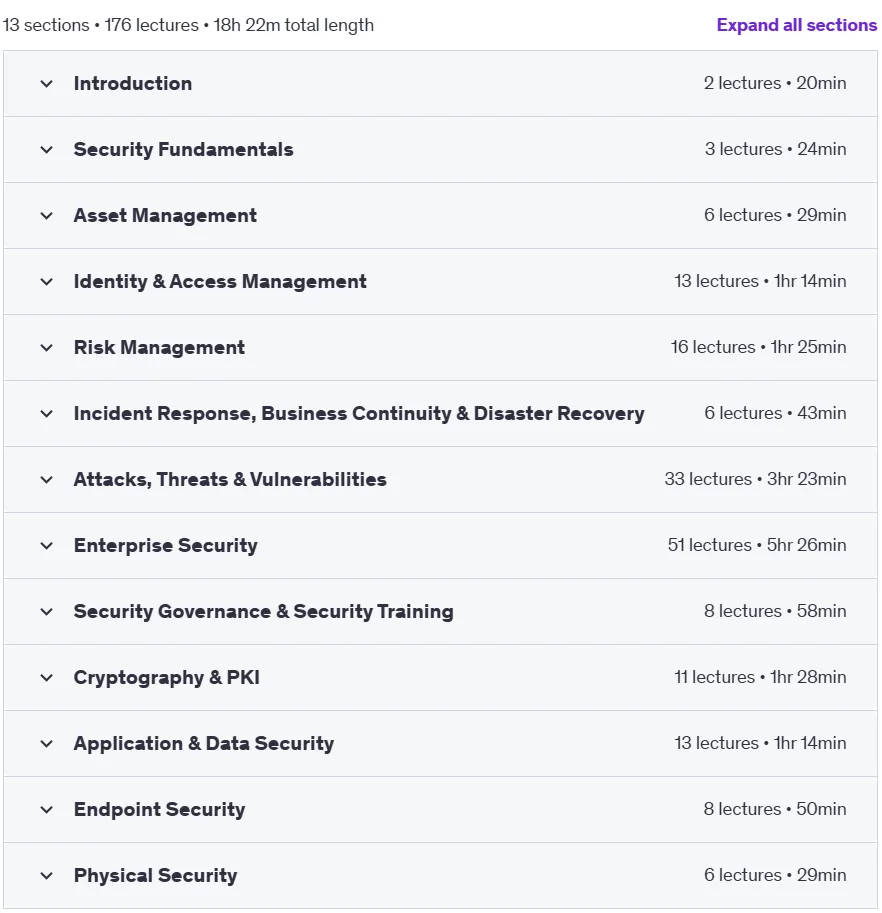Expand Incident Response, Business Continuity section title
This screenshot has width=882, height=913.
coord(359,413)
